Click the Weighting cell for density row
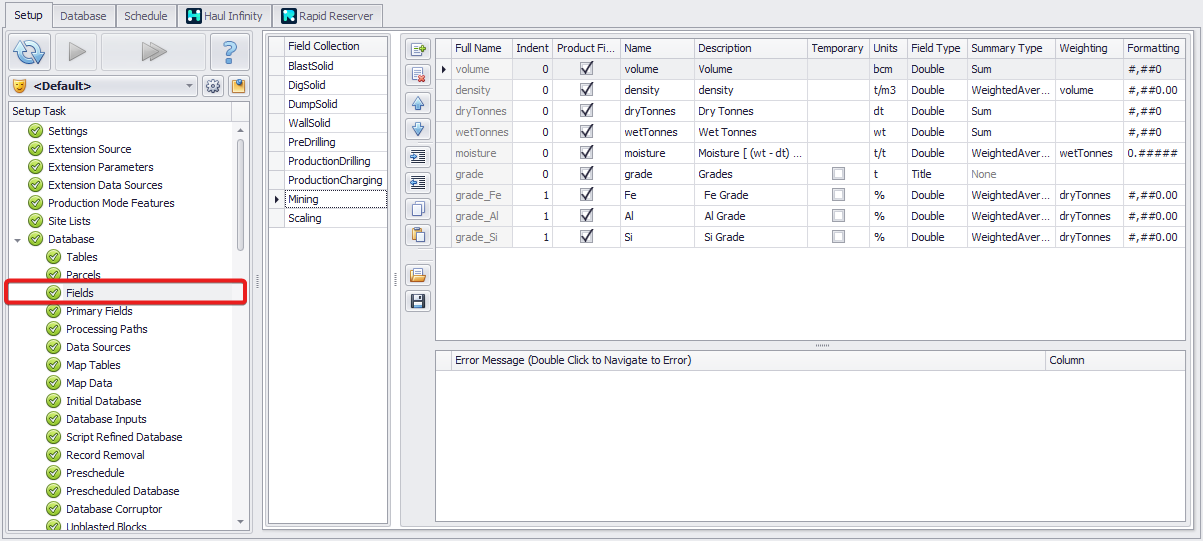Image resolution: width=1204 pixels, height=541 pixels. click(1089, 90)
